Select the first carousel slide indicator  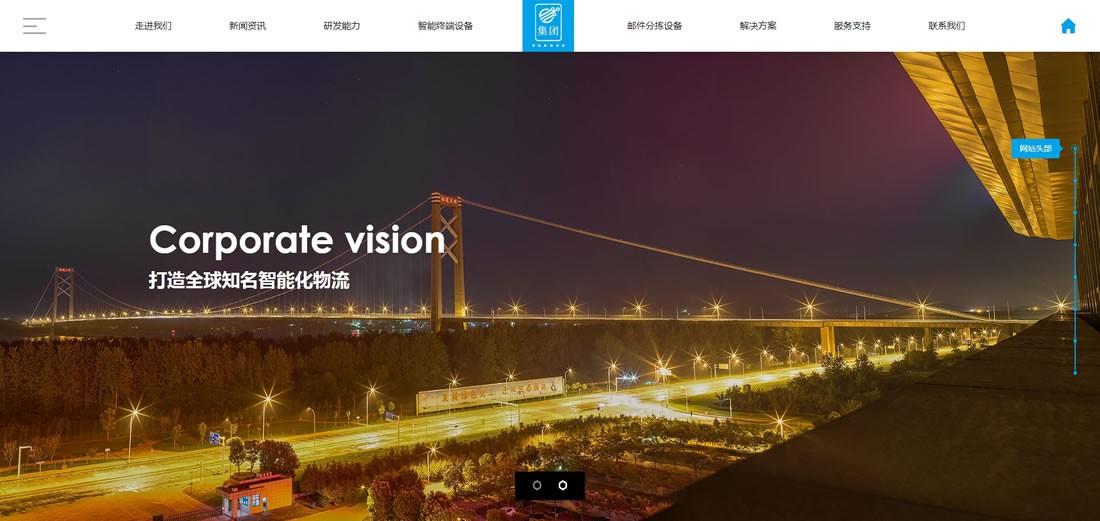[x=537, y=485]
